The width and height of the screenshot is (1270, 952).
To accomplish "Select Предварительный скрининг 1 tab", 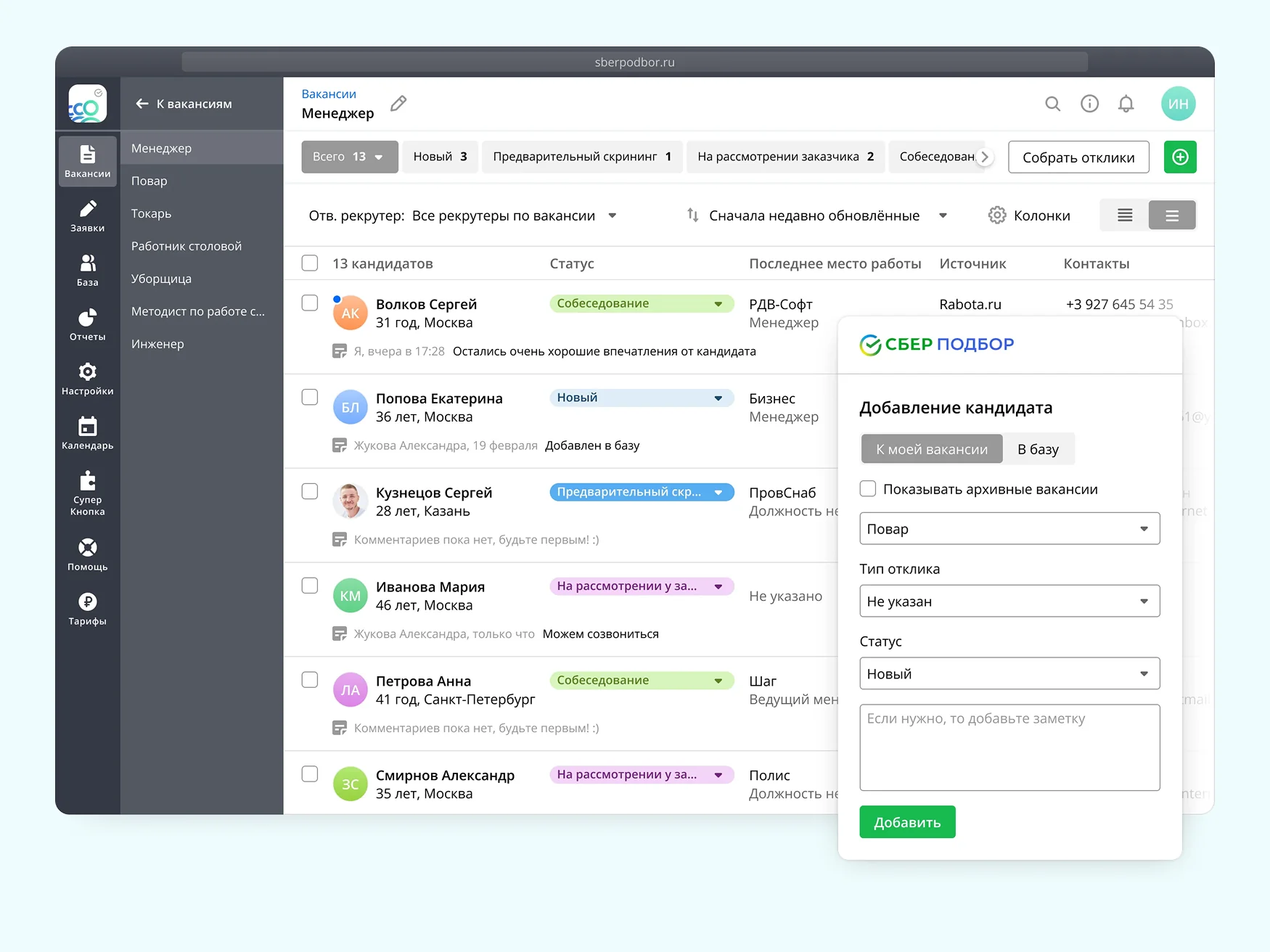I will click(x=582, y=157).
